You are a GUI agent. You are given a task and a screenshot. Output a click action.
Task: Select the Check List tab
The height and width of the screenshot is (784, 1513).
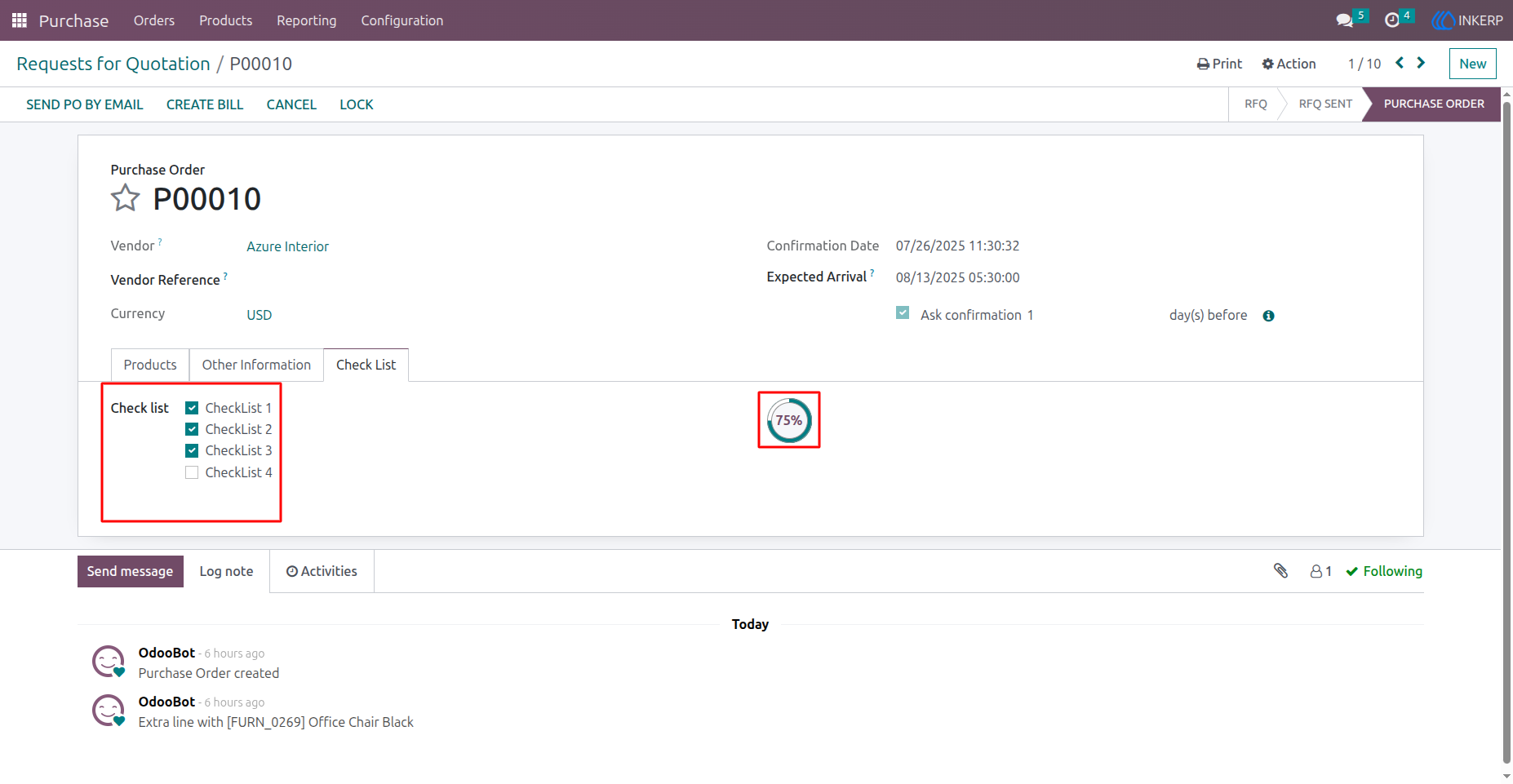[366, 365]
